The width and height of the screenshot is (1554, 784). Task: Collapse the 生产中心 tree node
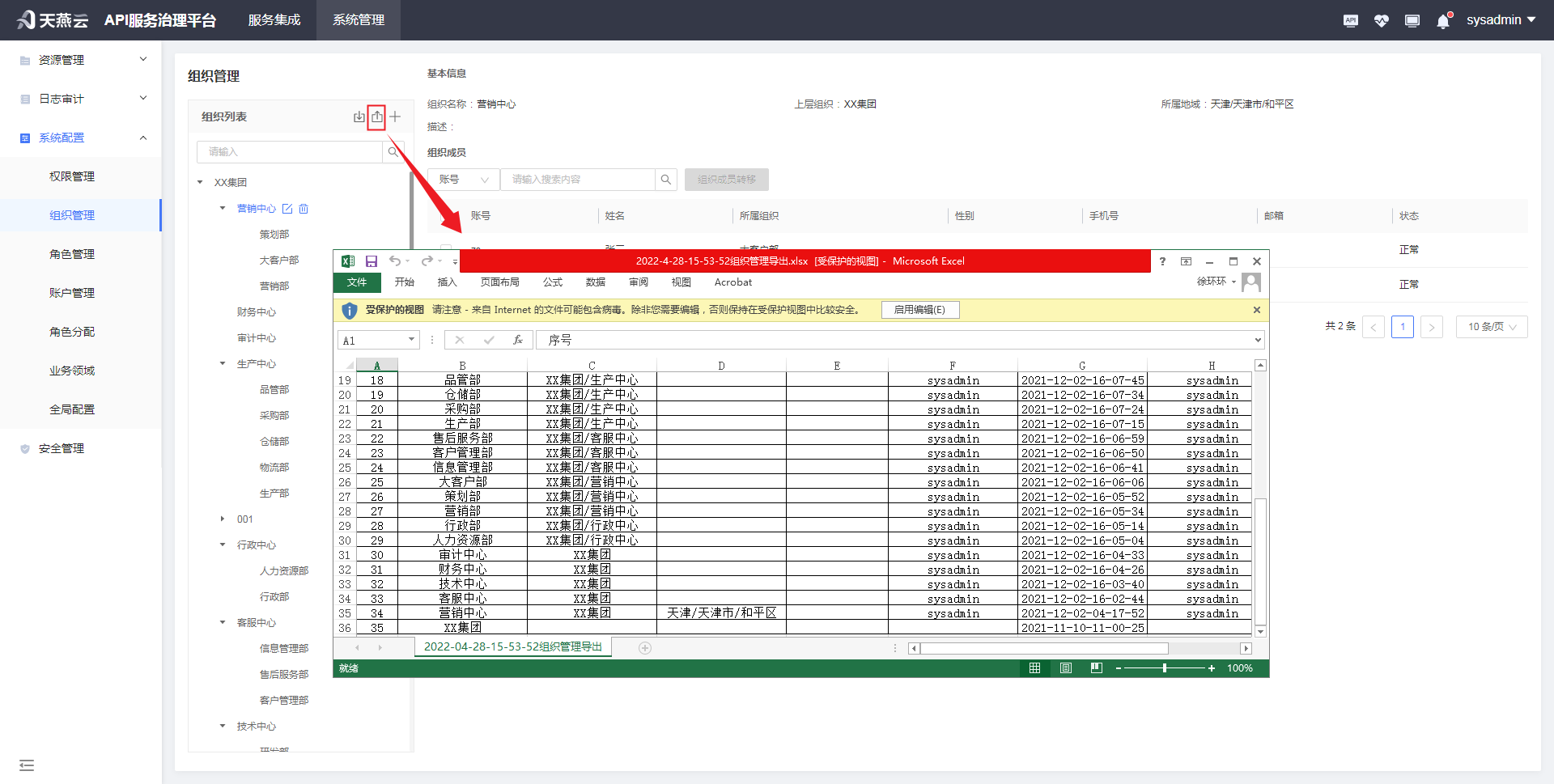coord(223,364)
